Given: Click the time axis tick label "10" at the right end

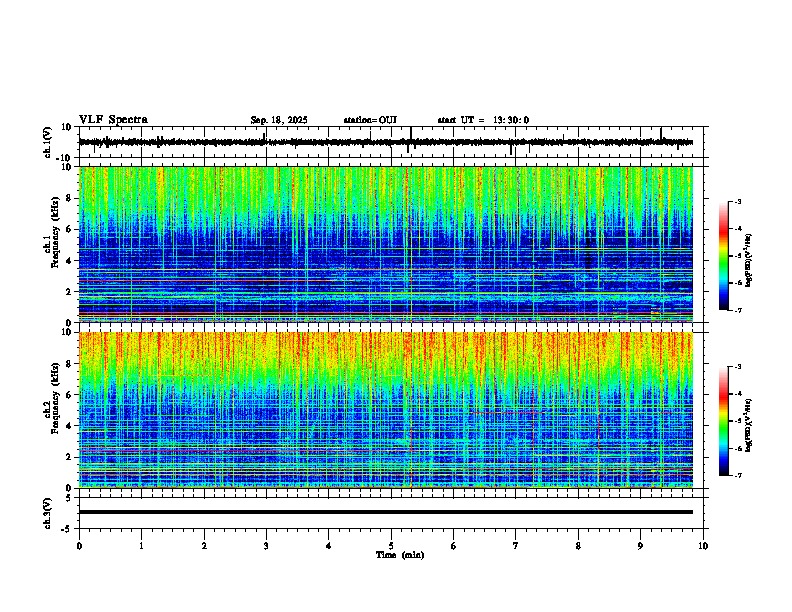Looking at the screenshot, I should coord(703,546).
